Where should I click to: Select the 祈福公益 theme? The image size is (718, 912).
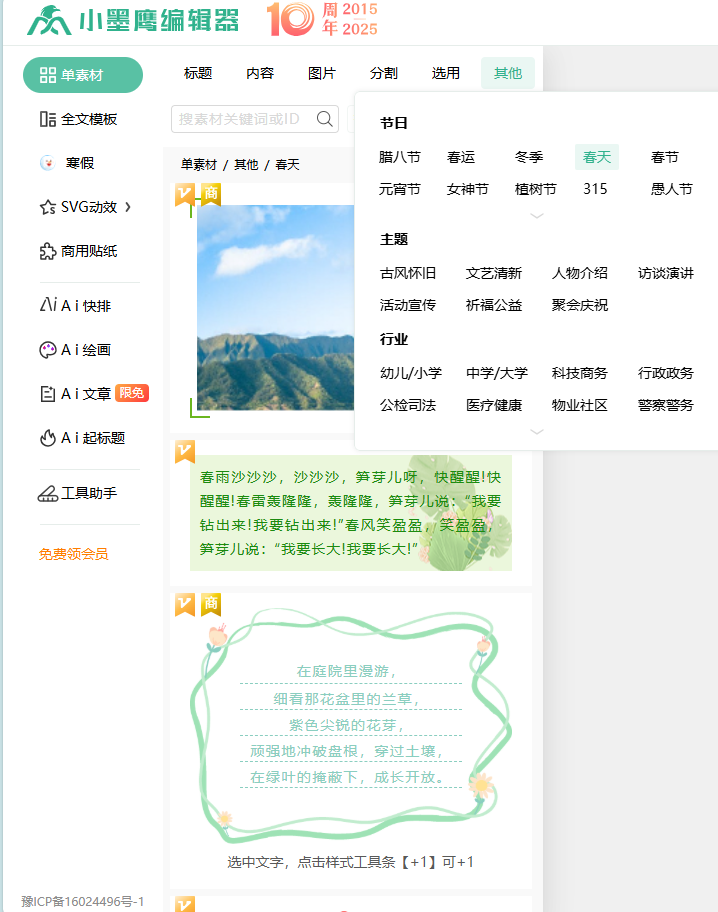tap(494, 305)
